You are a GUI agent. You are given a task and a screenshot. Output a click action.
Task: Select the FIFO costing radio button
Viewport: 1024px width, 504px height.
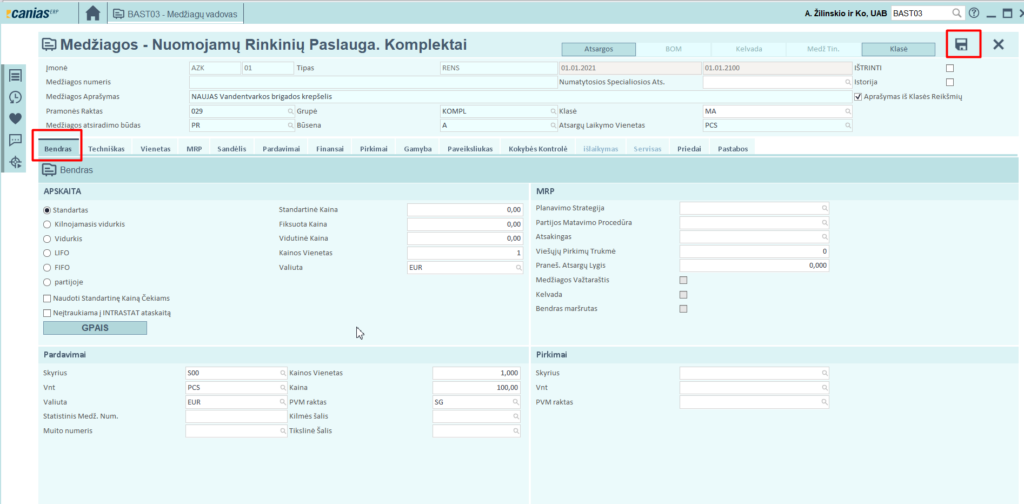coord(47,268)
